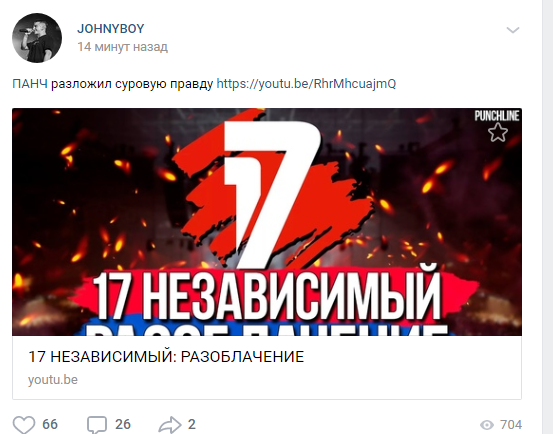The height and width of the screenshot is (434, 553).
Task: Follow the ПАНЧ mention link
Action: [30, 84]
